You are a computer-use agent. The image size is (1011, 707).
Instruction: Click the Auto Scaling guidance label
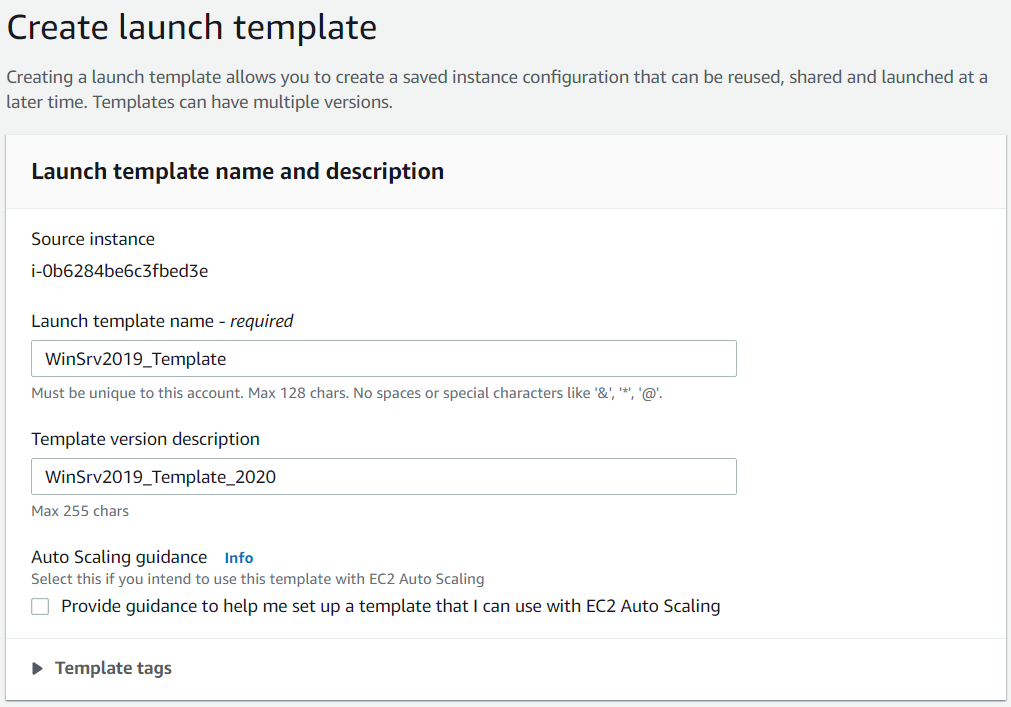[118, 556]
